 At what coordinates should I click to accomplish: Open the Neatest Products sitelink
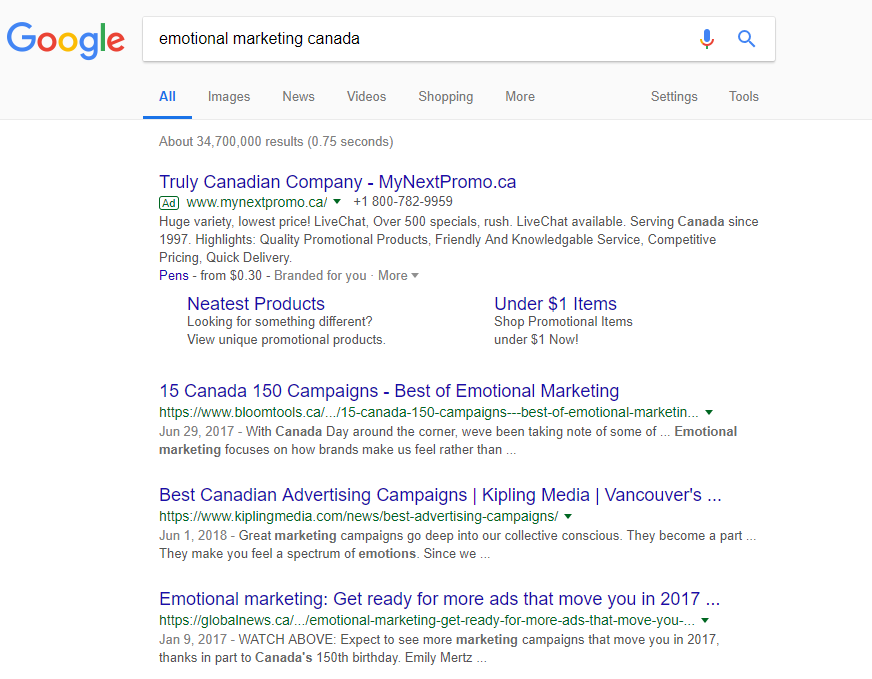(x=256, y=304)
